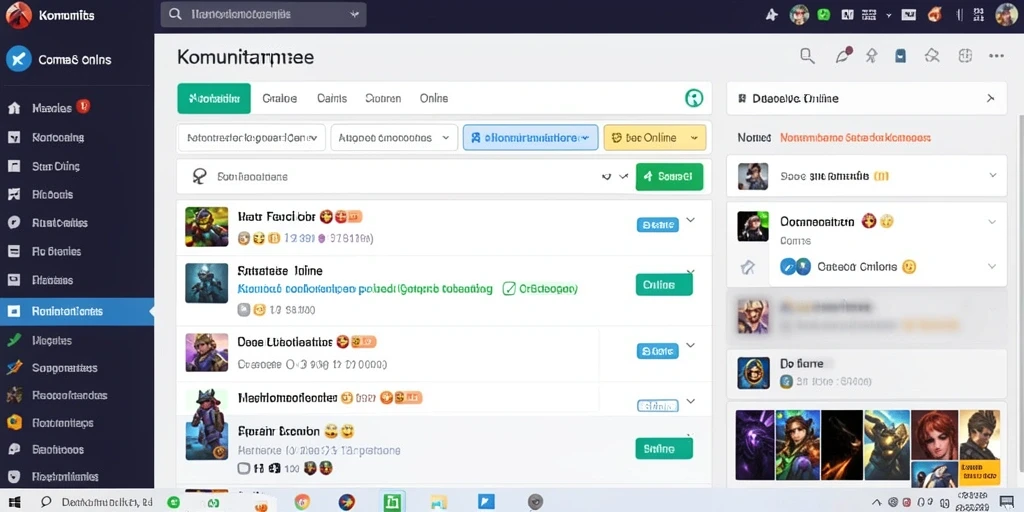Click green Onlne button in Sartateise row
The height and width of the screenshot is (512, 1024).
point(664,285)
